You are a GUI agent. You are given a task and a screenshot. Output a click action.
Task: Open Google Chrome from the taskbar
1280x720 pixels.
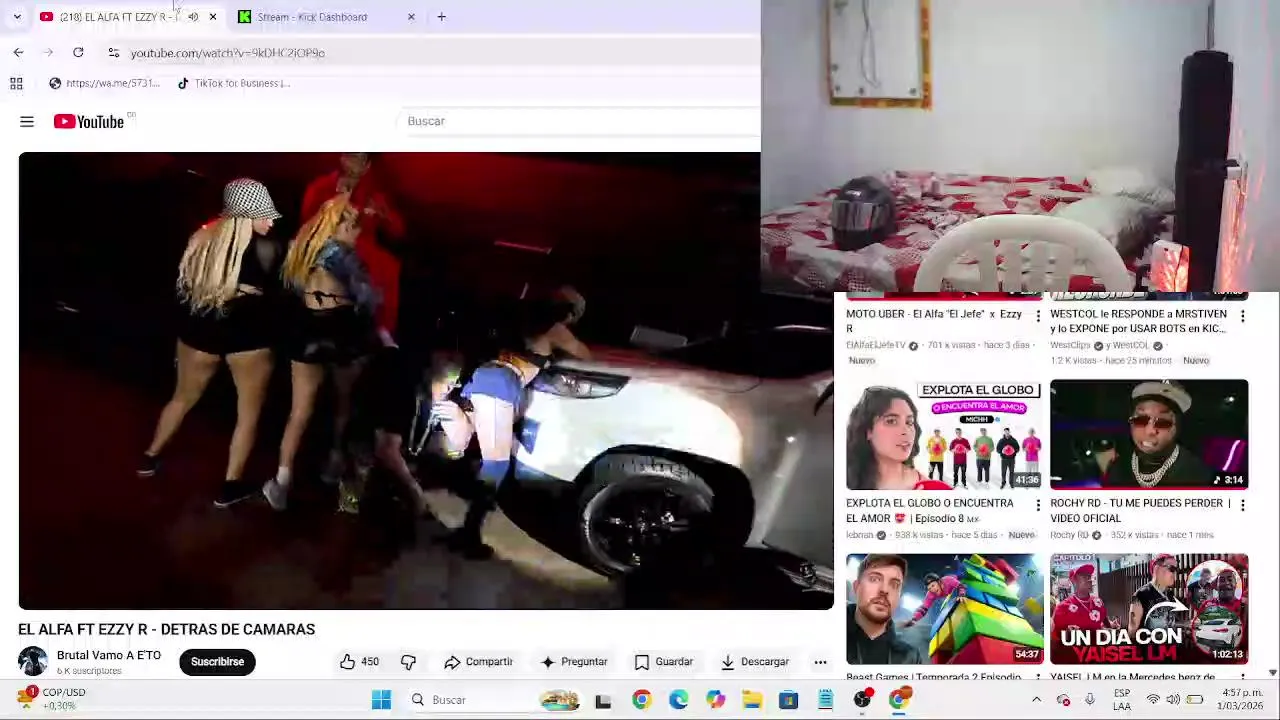(641, 700)
